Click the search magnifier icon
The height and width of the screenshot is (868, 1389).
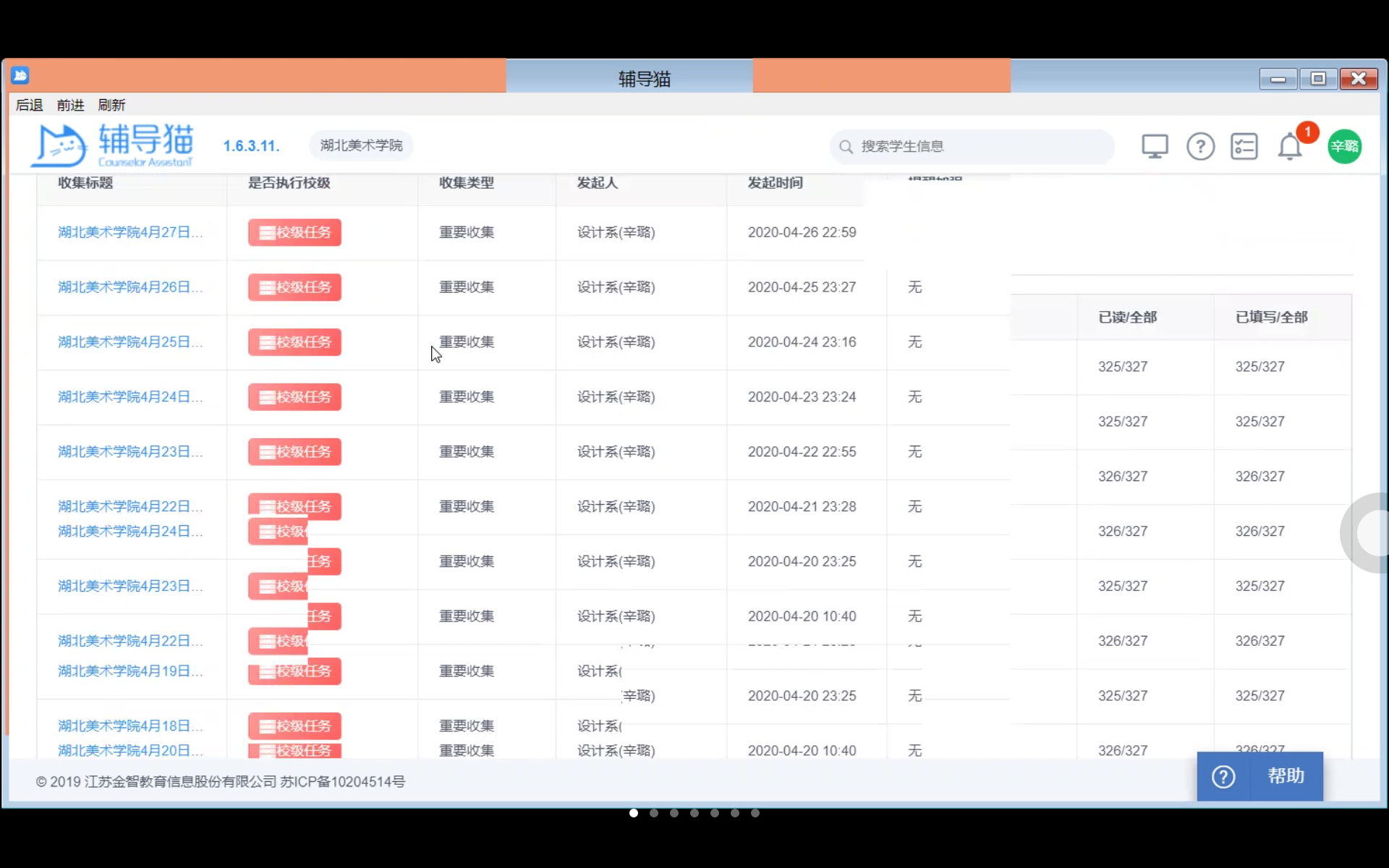click(x=846, y=147)
